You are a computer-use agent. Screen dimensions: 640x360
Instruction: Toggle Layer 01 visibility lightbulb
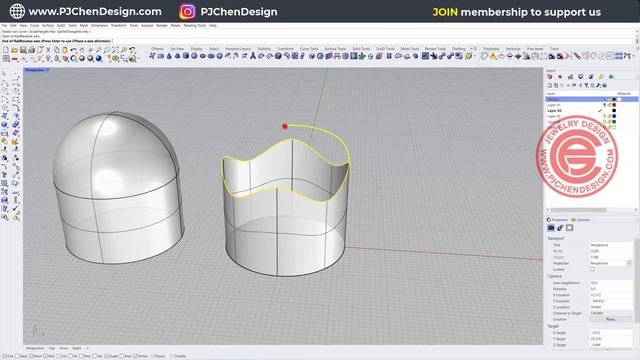(x=604, y=105)
